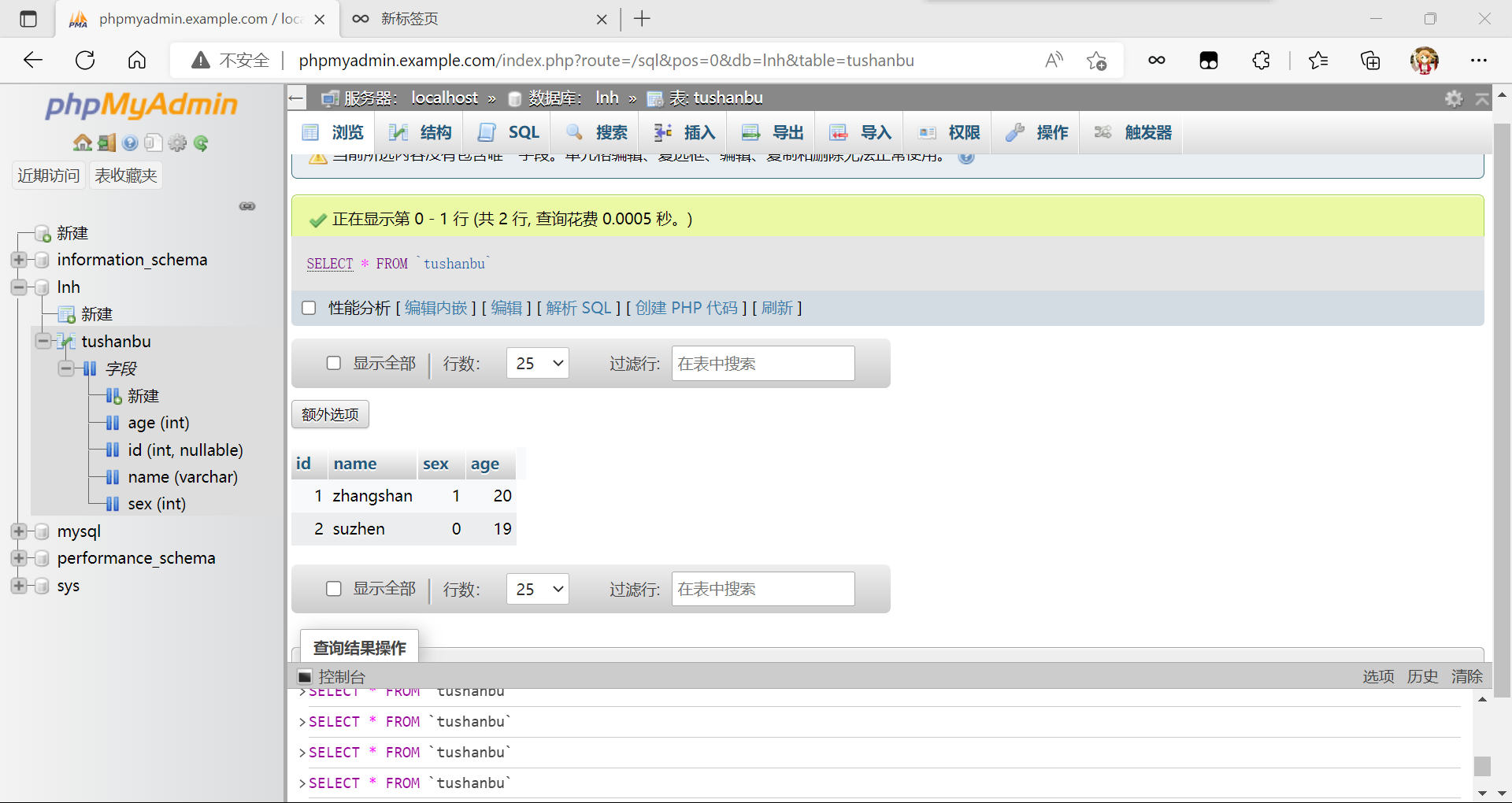Click the log out door icon

[106, 142]
